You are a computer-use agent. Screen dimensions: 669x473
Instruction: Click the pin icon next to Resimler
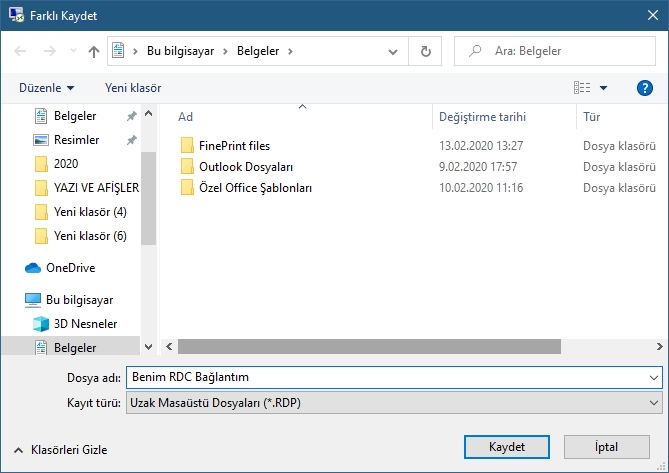(x=132, y=140)
